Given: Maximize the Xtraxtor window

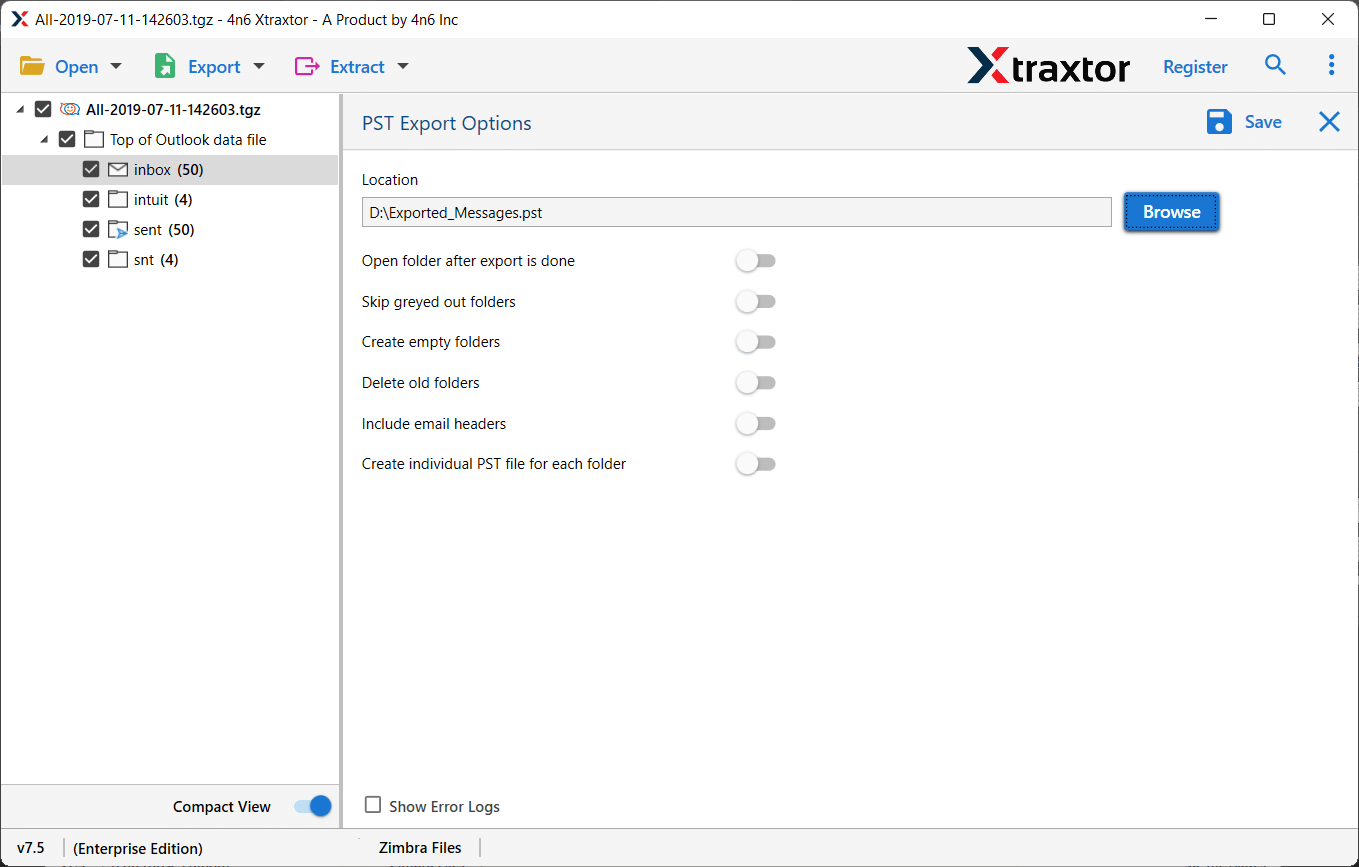Looking at the screenshot, I should pyautogui.click(x=1269, y=19).
